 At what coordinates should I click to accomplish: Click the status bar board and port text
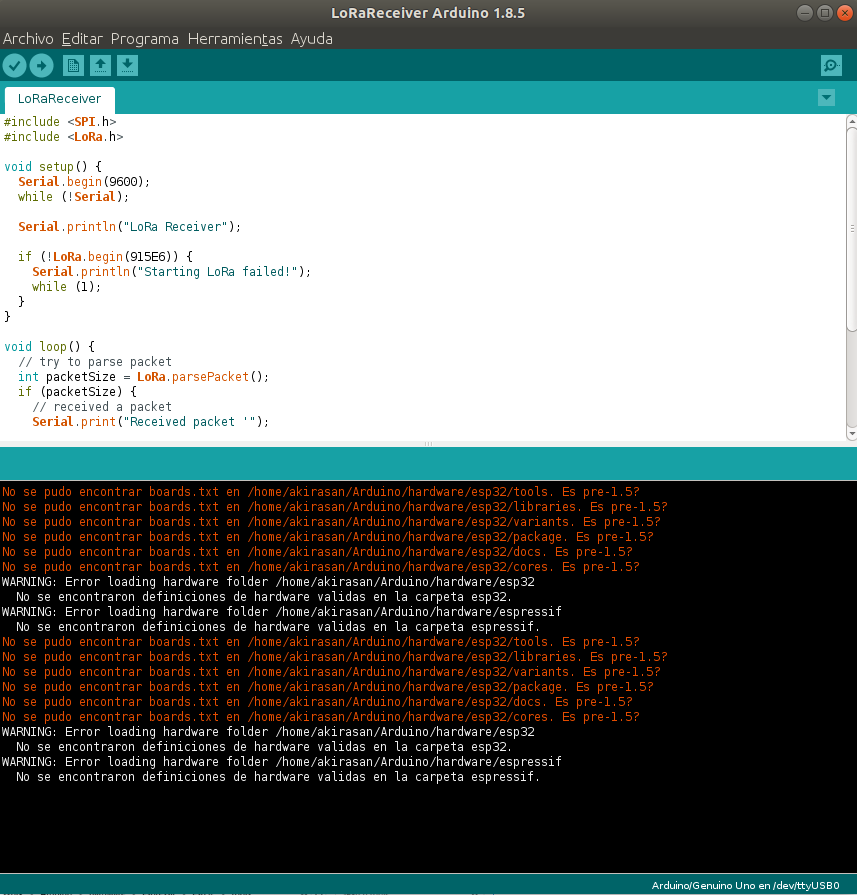pos(746,885)
